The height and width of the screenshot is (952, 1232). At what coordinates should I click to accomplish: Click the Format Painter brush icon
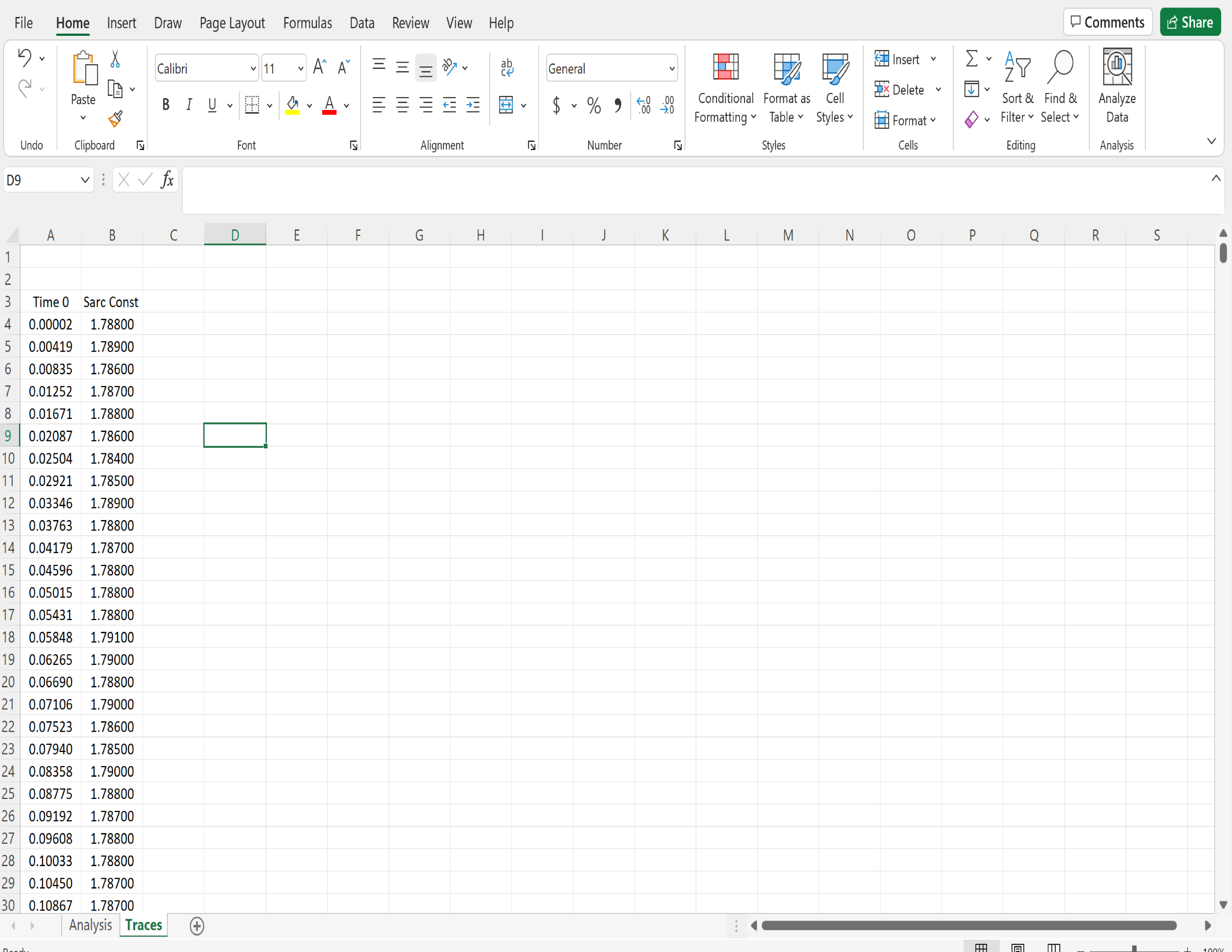coord(115,118)
